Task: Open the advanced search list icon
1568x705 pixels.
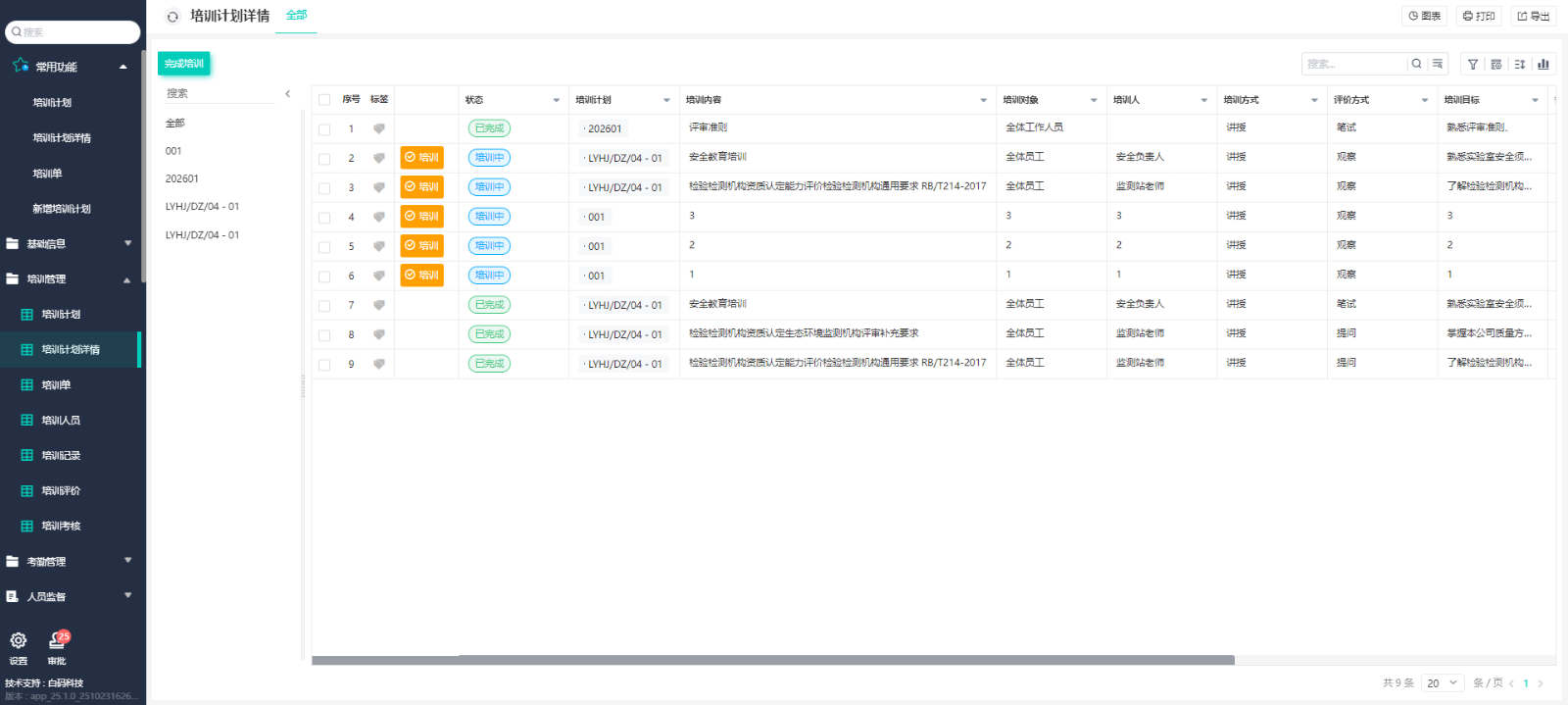Action: pyautogui.click(x=1438, y=64)
